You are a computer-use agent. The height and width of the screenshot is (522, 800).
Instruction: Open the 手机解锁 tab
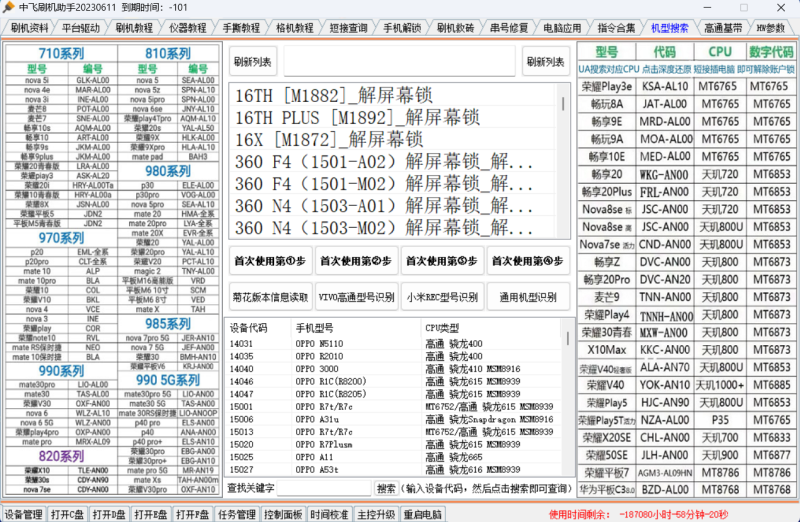click(402, 28)
